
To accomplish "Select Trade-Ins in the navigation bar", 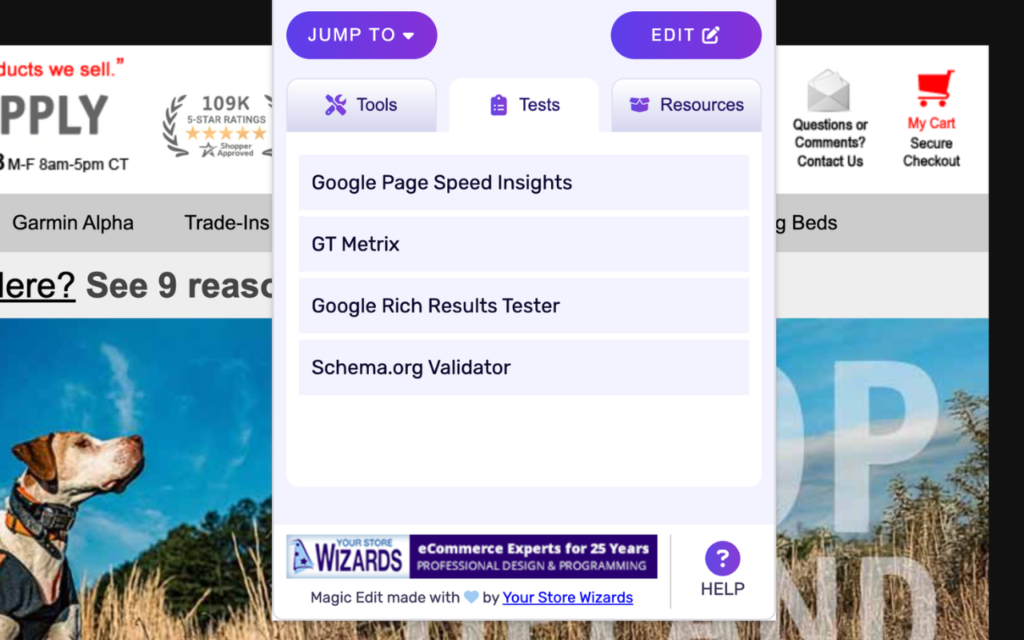I will [226, 223].
